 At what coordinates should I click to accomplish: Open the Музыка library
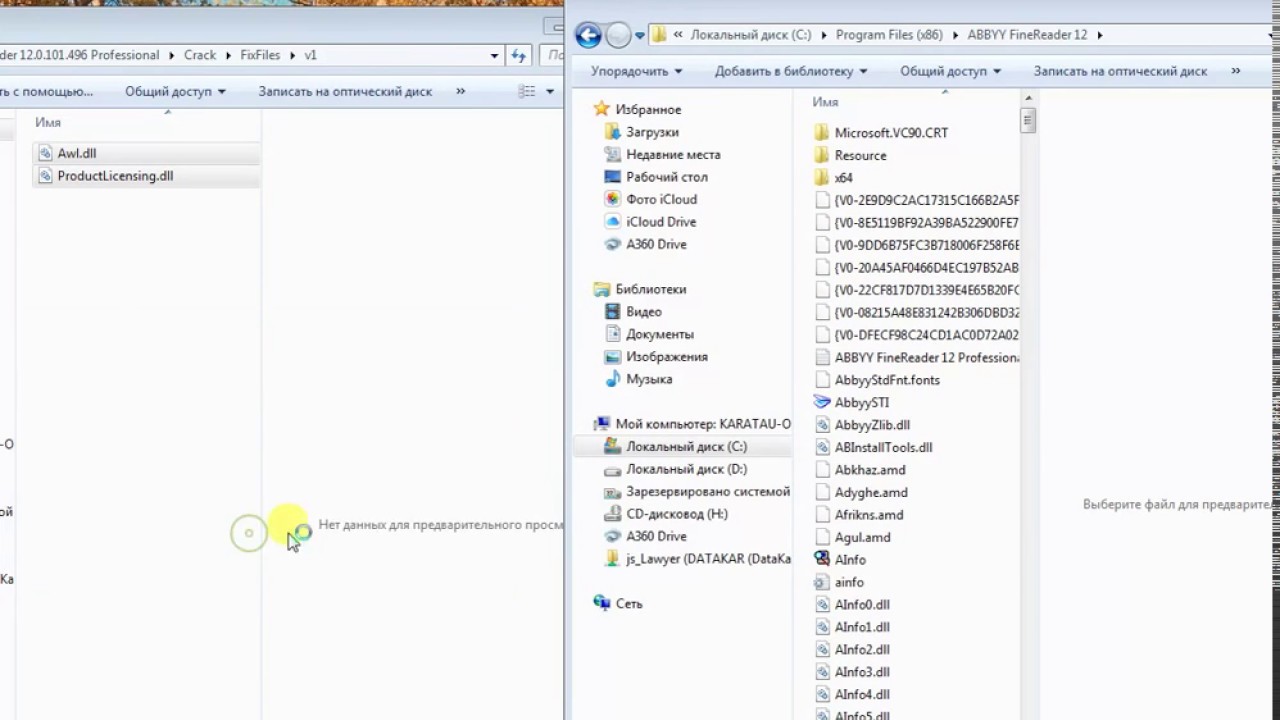tap(648, 379)
